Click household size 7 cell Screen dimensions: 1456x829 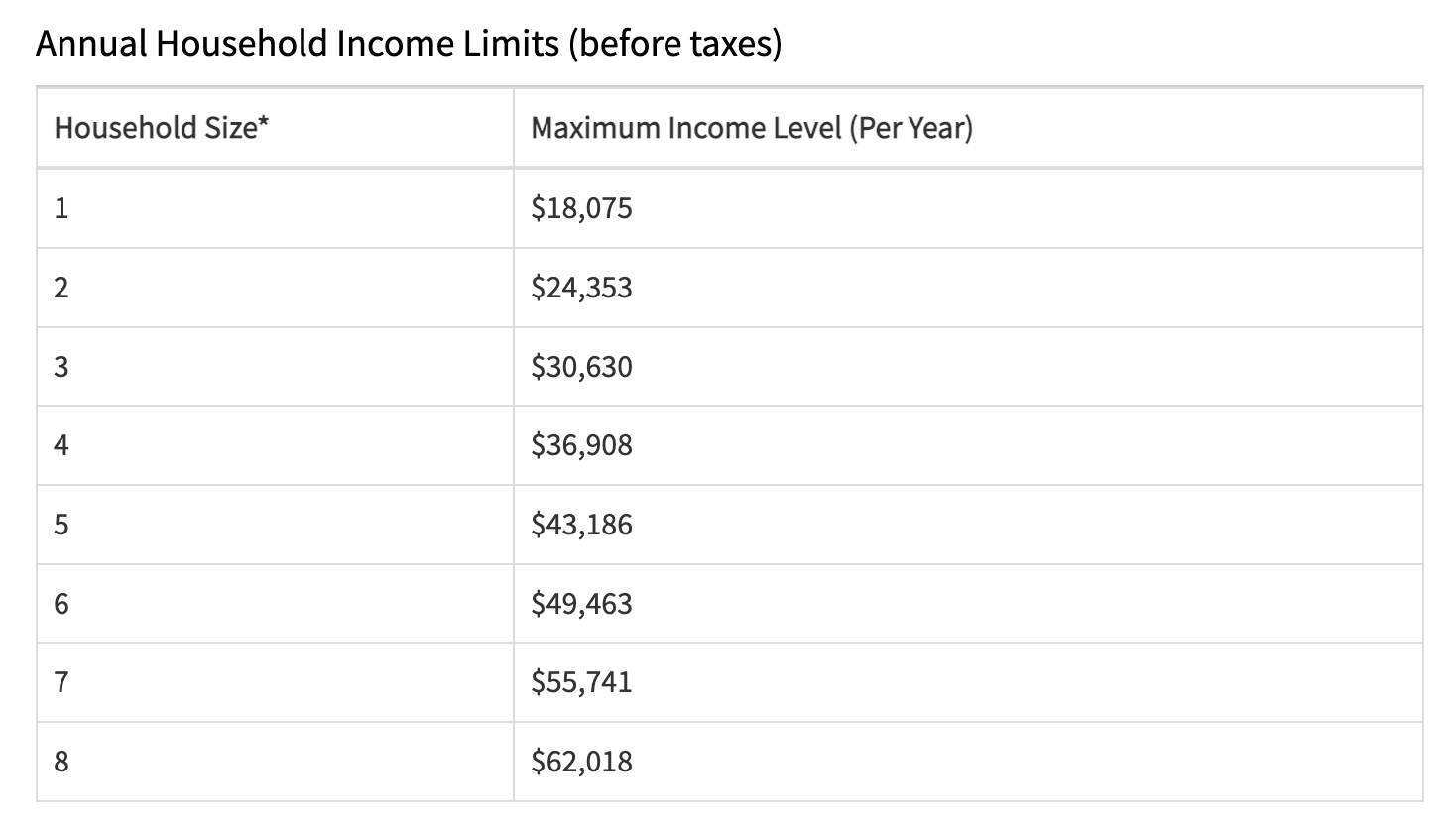pos(275,682)
